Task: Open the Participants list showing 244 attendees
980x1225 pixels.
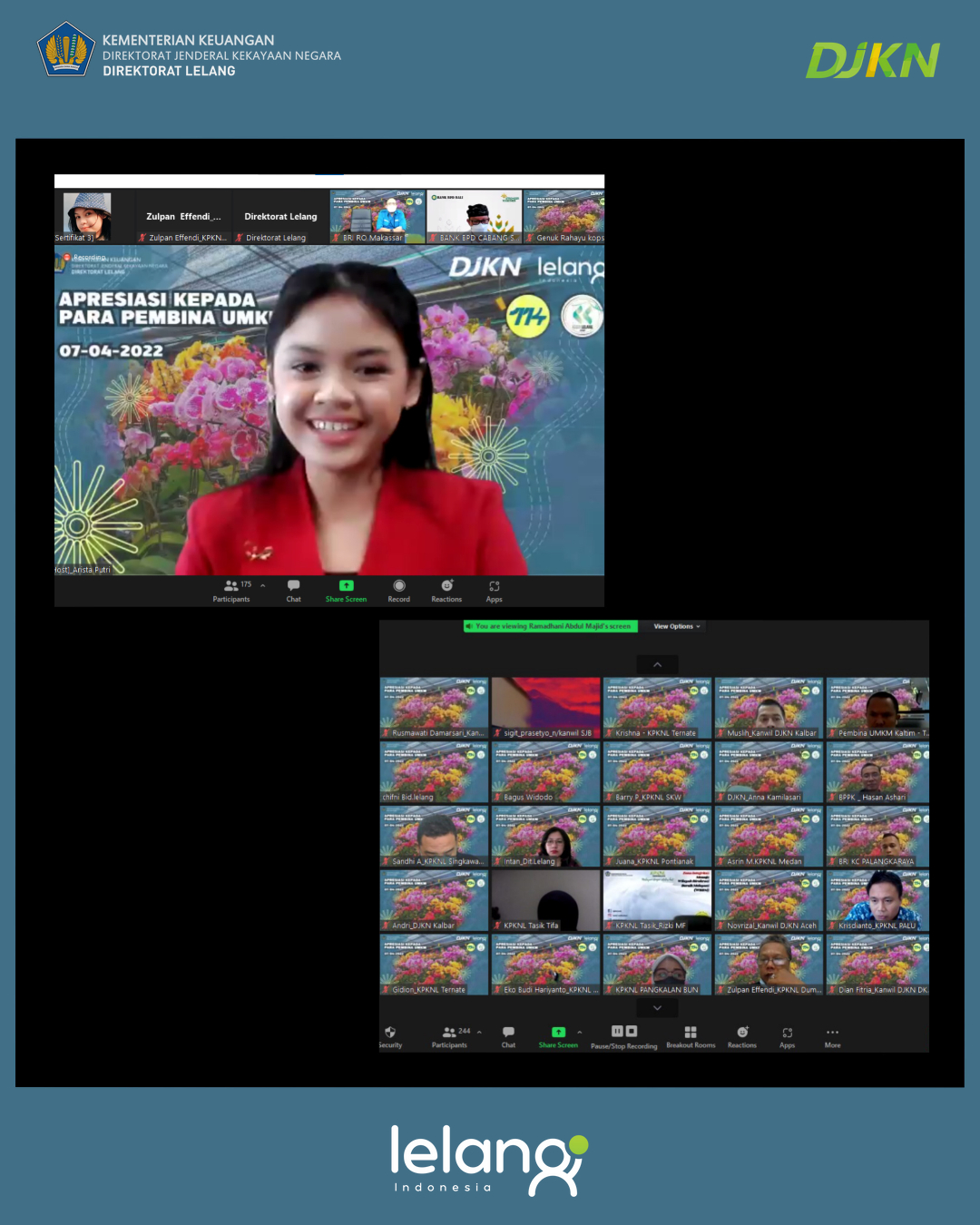Action: point(450,1035)
